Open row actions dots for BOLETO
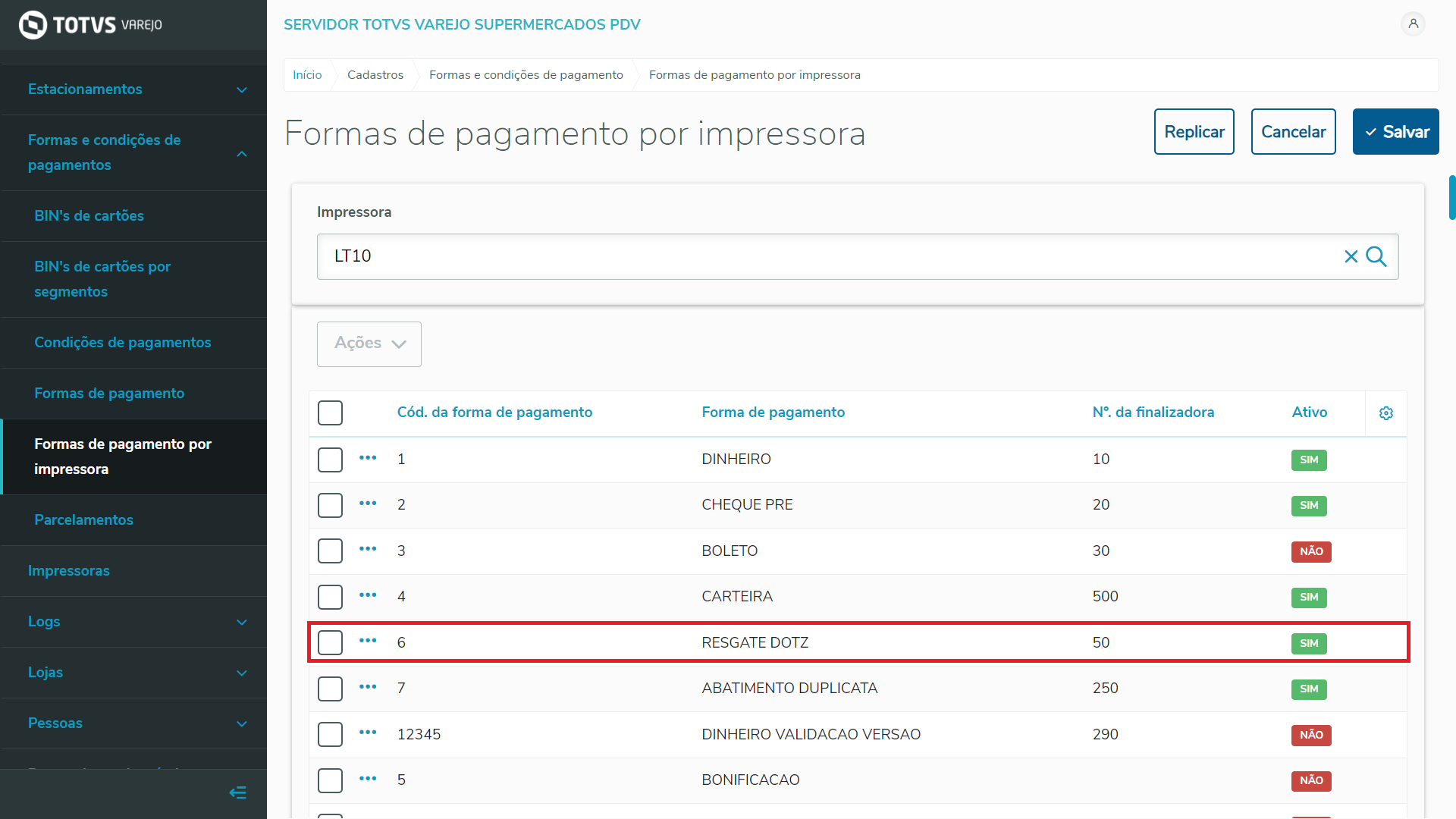This screenshot has height=819, width=1456. click(368, 549)
